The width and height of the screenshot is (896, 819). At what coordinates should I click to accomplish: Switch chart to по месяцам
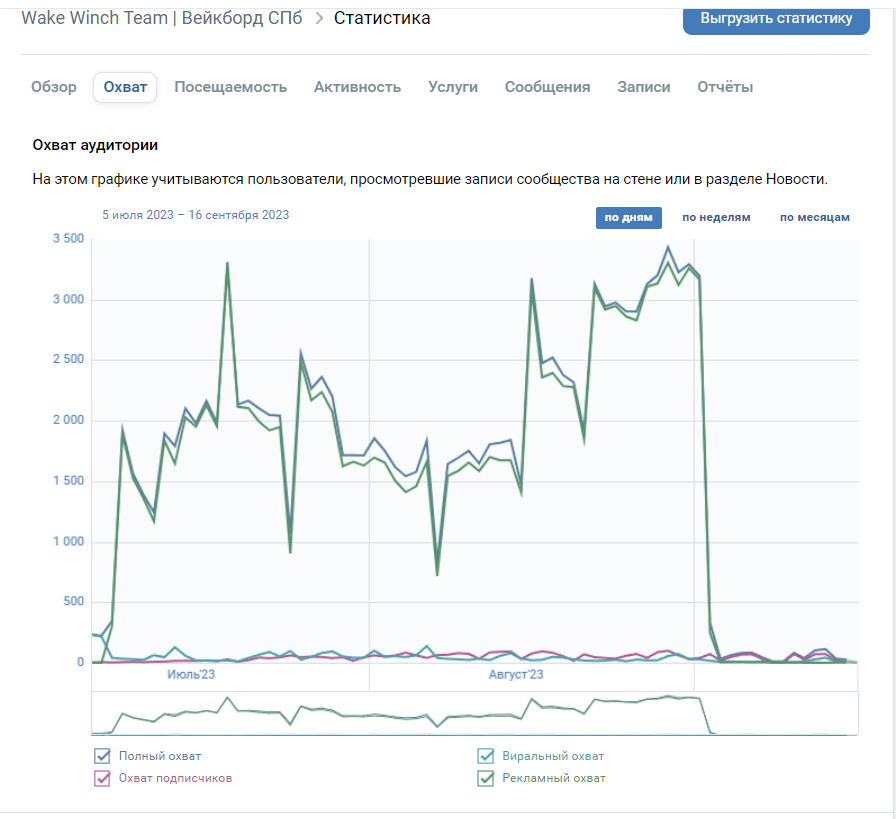pyautogui.click(x=814, y=217)
